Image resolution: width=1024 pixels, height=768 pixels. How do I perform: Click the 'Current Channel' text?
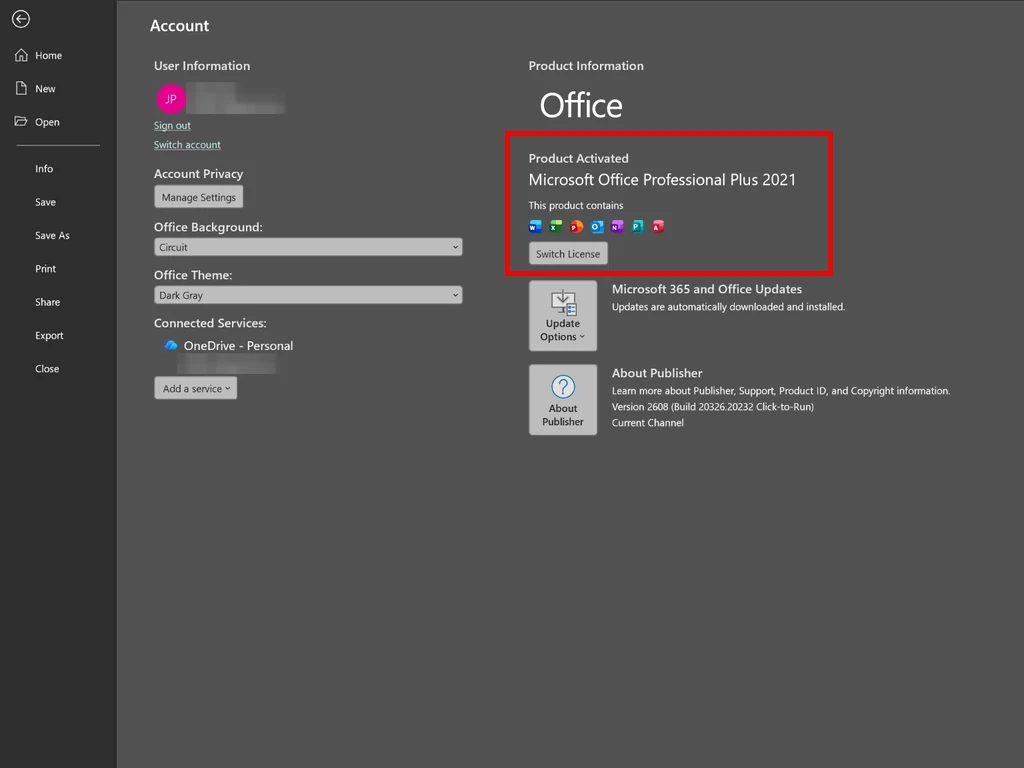[x=648, y=423]
